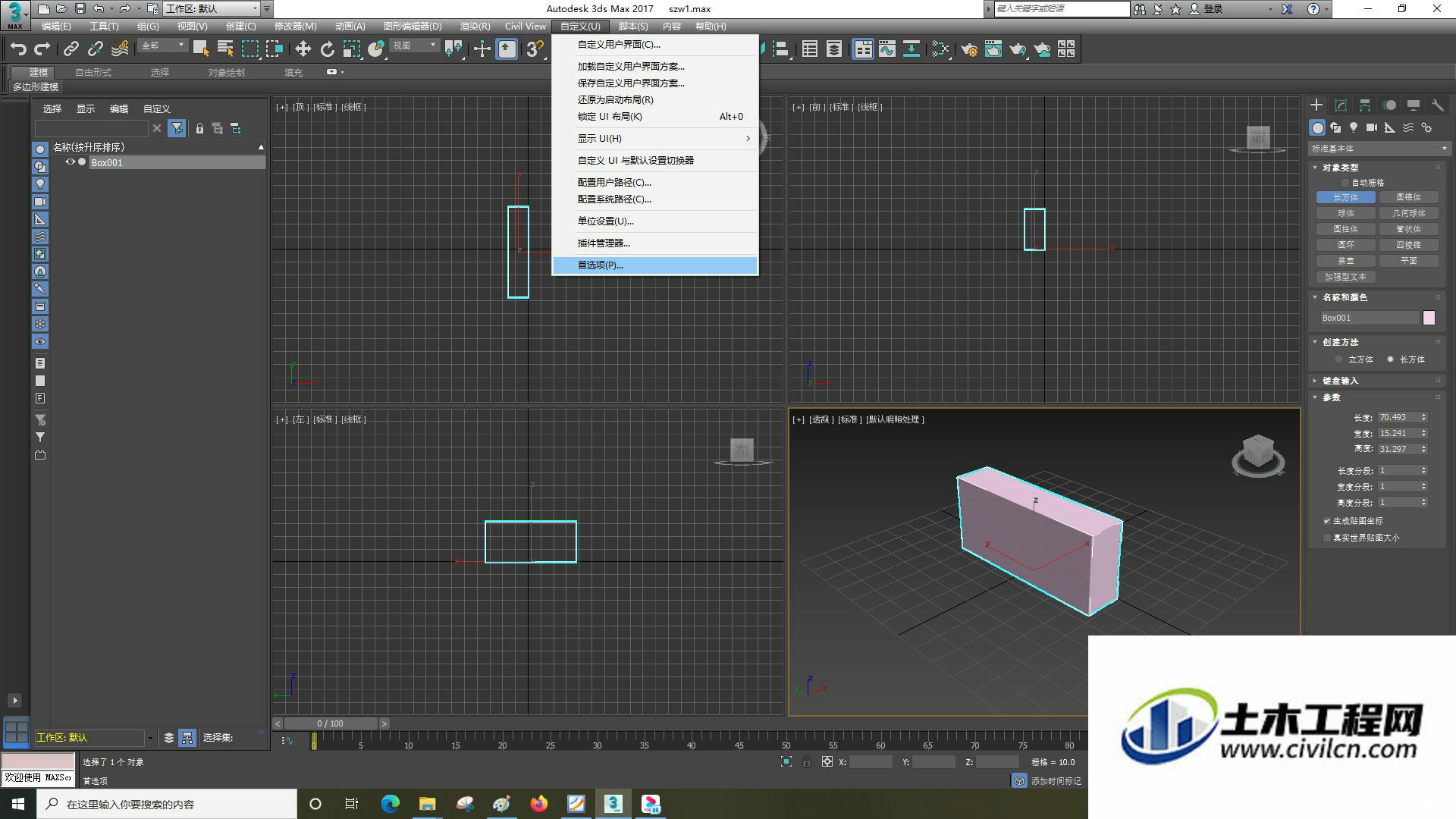Image resolution: width=1456 pixels, height=819 pixels.
Task: Choose 单位设置(U)... menu entry
Action: pos(655,221)
